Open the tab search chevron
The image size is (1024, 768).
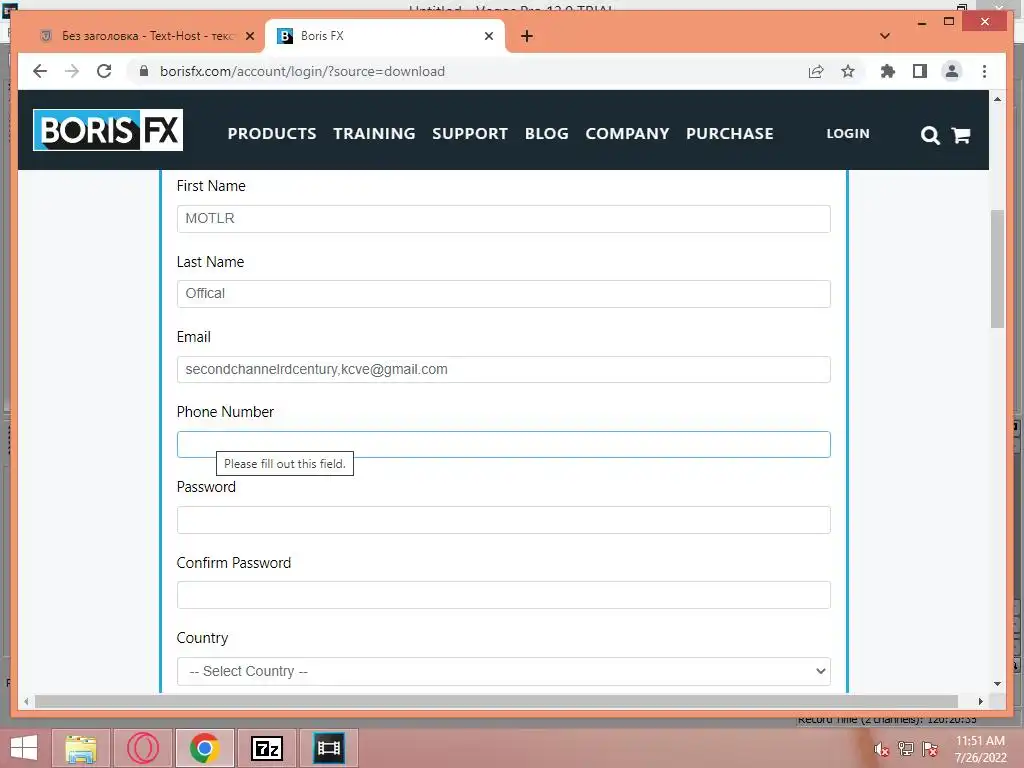click(885, 36)
